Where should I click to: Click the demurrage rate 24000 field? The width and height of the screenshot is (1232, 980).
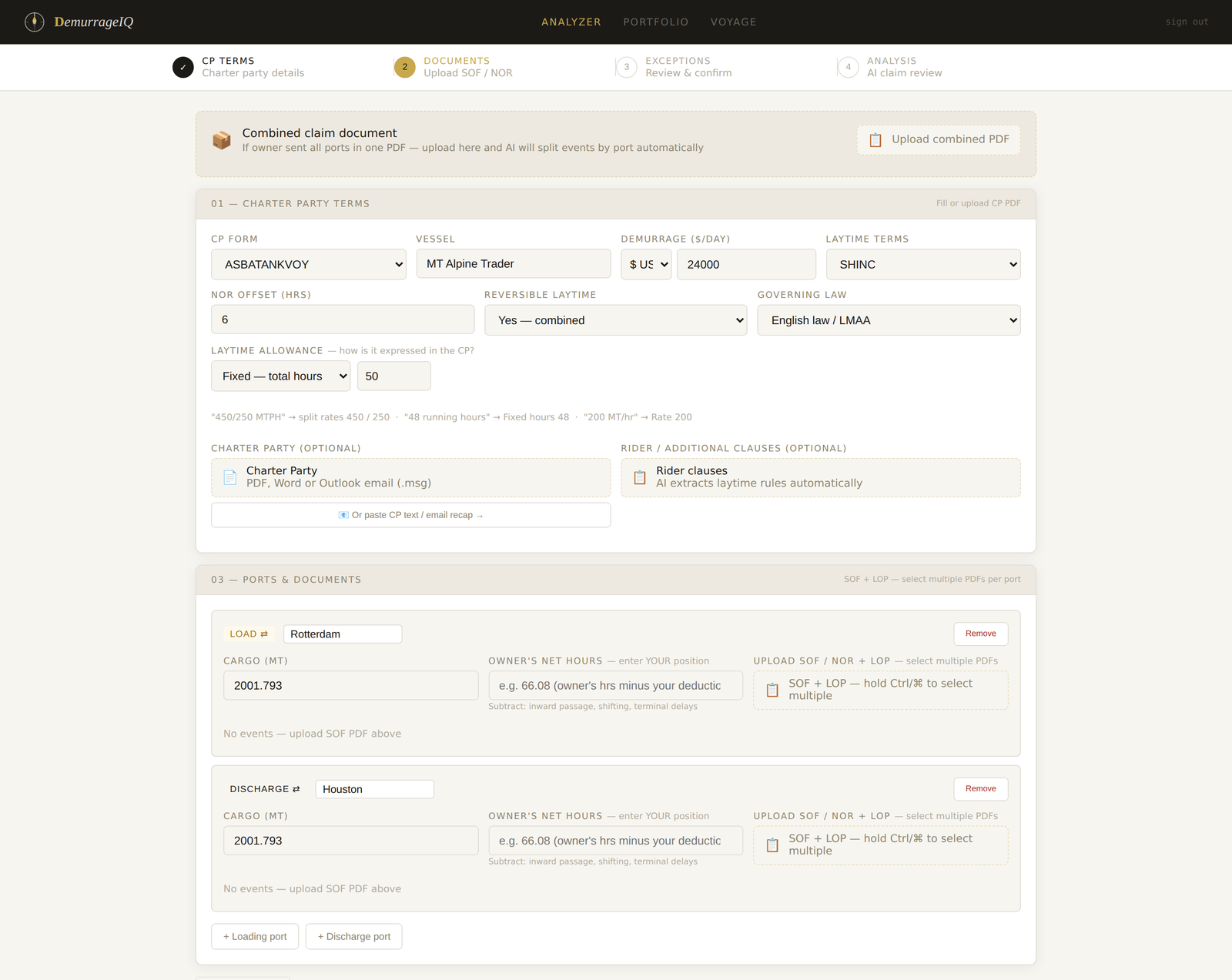[746, 264]
